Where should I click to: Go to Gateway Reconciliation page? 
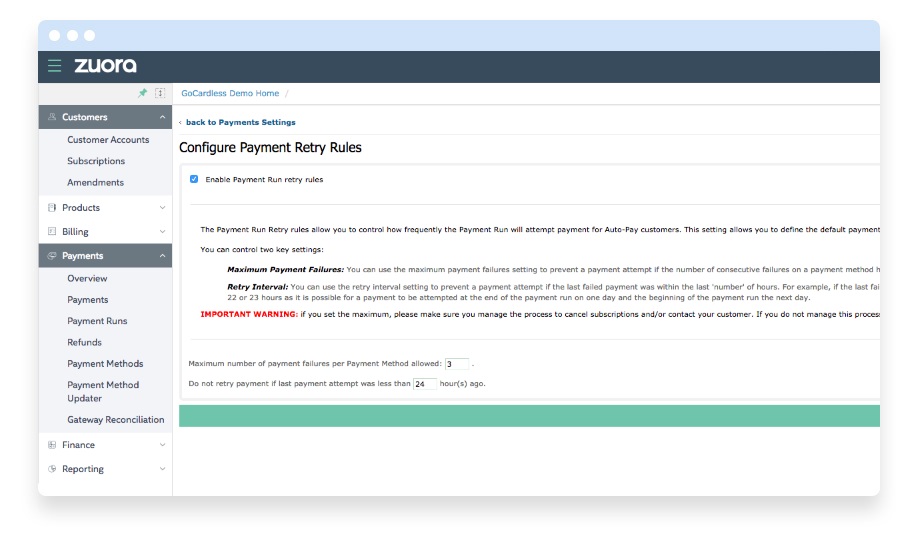coord(115,420)
